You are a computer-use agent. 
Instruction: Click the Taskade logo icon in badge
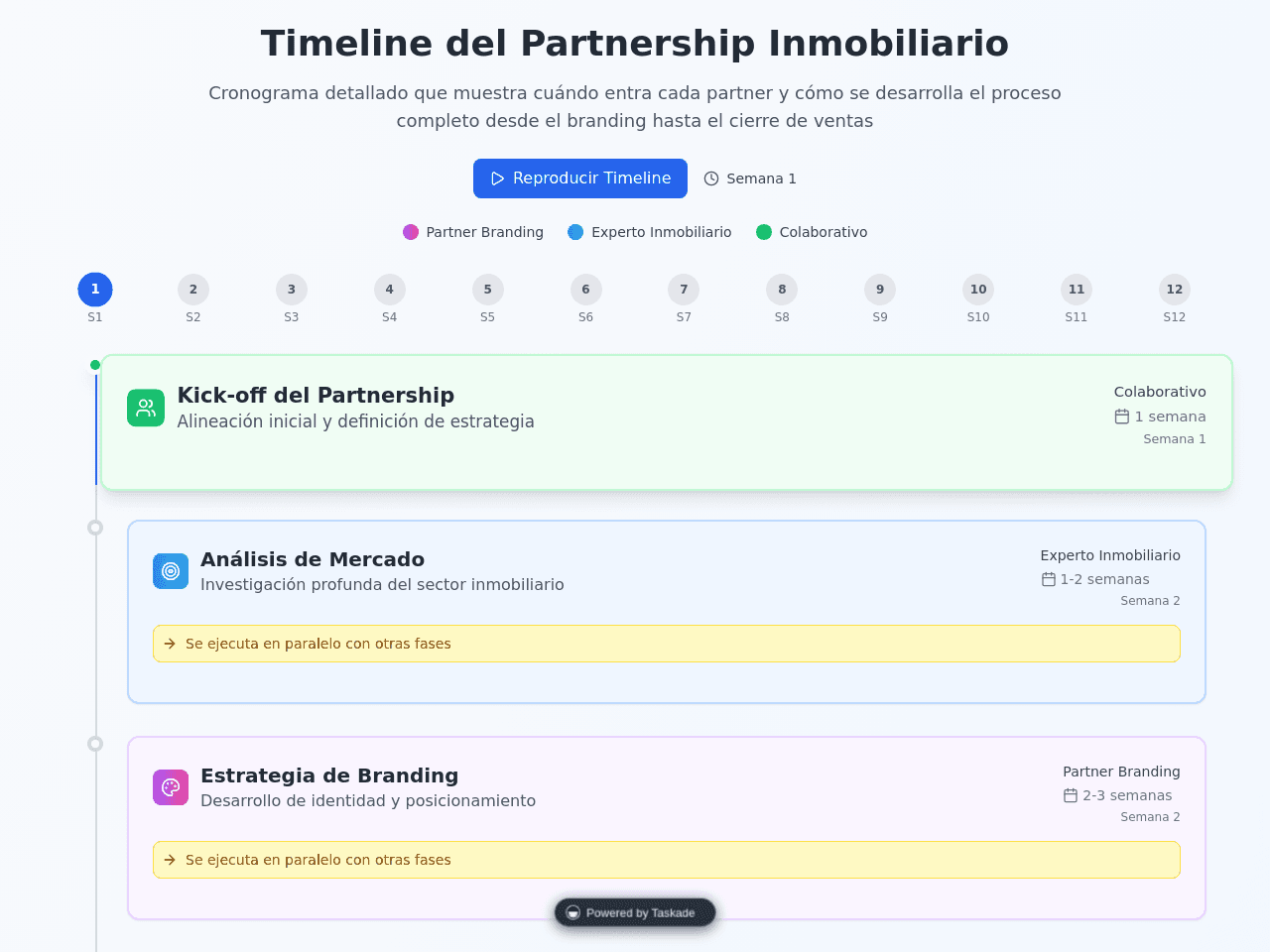click(572, 913)
